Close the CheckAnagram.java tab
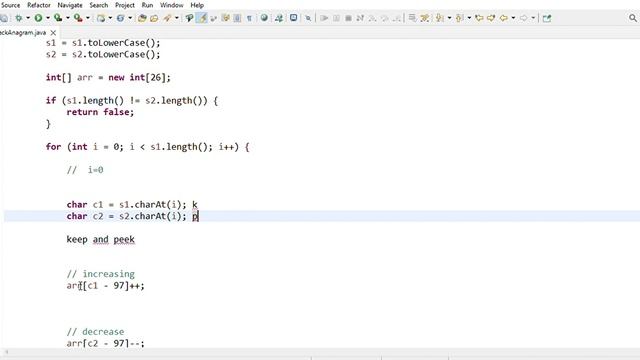The width and height of the screenshot is (640, 360). (53, 33)
